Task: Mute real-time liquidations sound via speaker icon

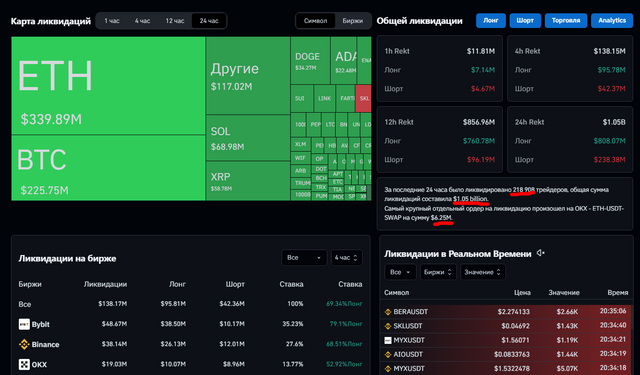Action: click(540, 253)
